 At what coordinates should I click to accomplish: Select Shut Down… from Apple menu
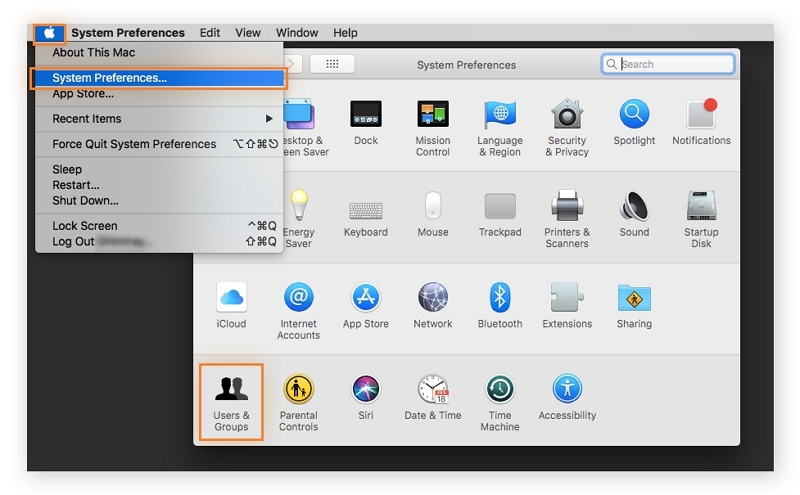(x=159, y=201)
